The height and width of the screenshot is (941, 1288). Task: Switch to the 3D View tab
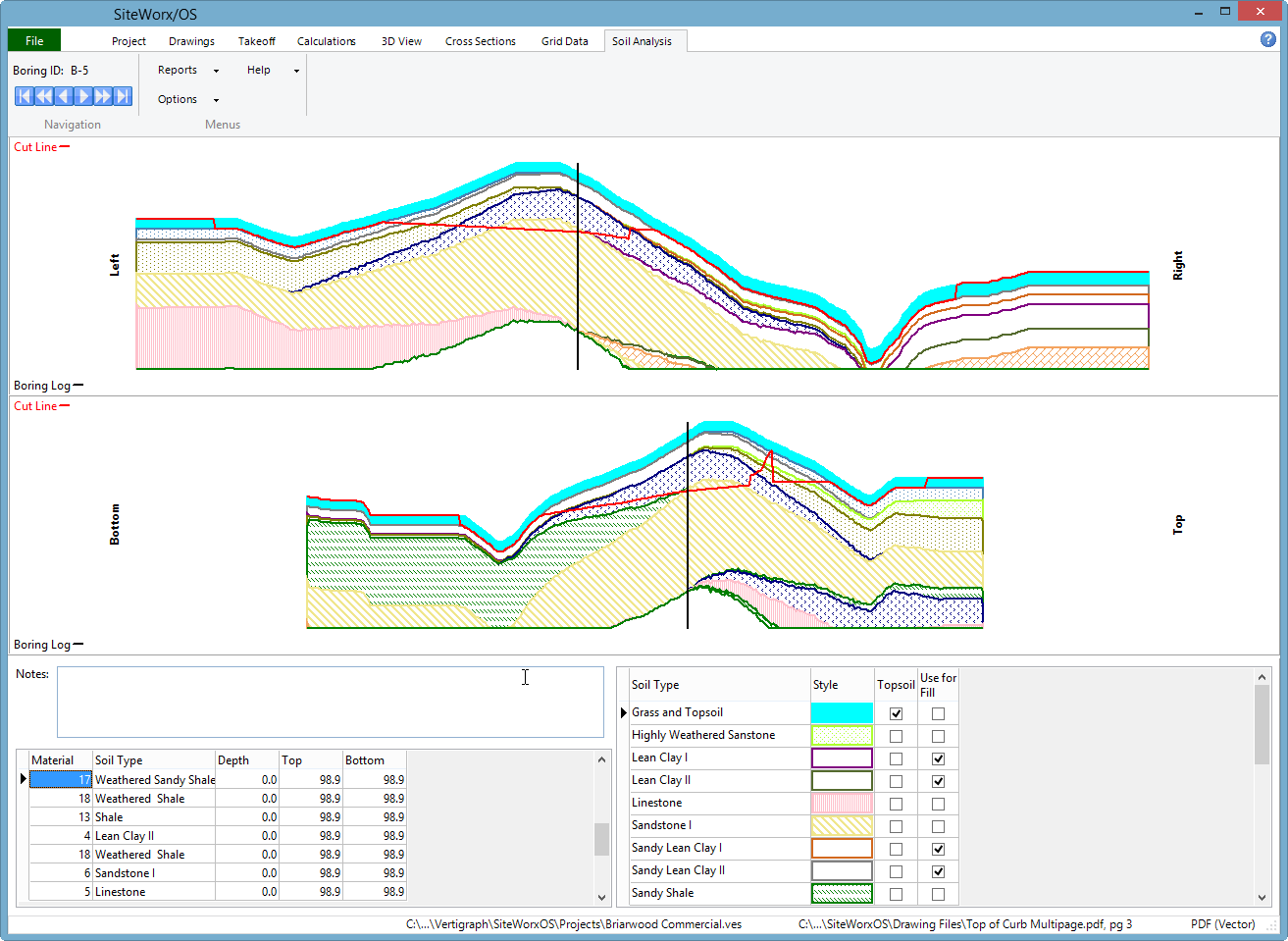[400, 40]
